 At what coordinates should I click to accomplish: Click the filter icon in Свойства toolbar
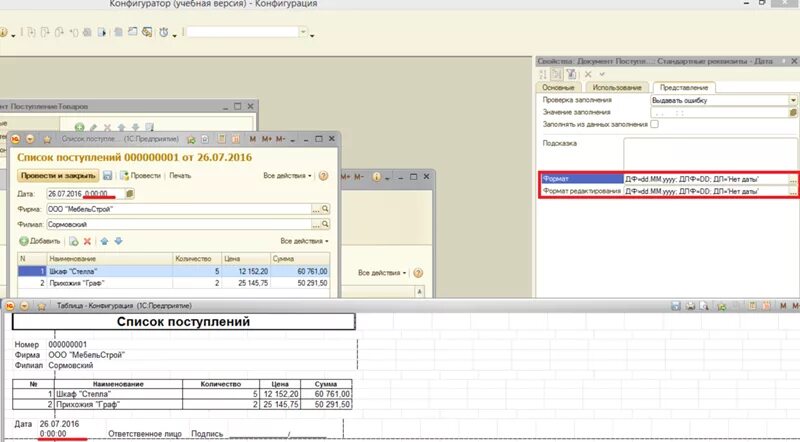click(x=571, y=75)
